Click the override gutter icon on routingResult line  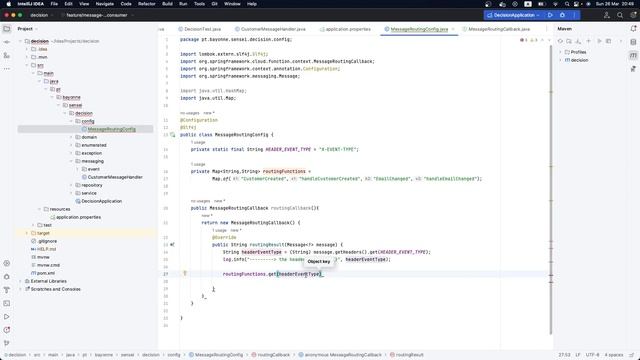coord(172,244)
